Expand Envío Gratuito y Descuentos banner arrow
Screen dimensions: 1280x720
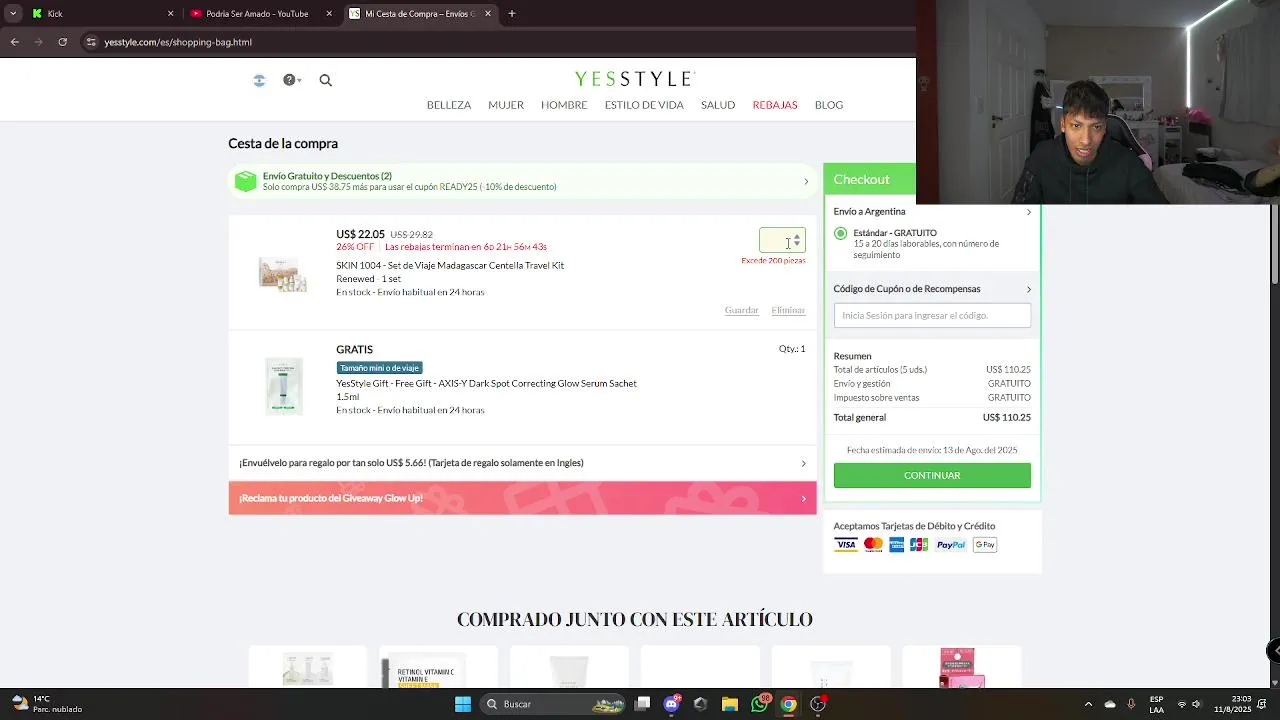tap(806, 181)
